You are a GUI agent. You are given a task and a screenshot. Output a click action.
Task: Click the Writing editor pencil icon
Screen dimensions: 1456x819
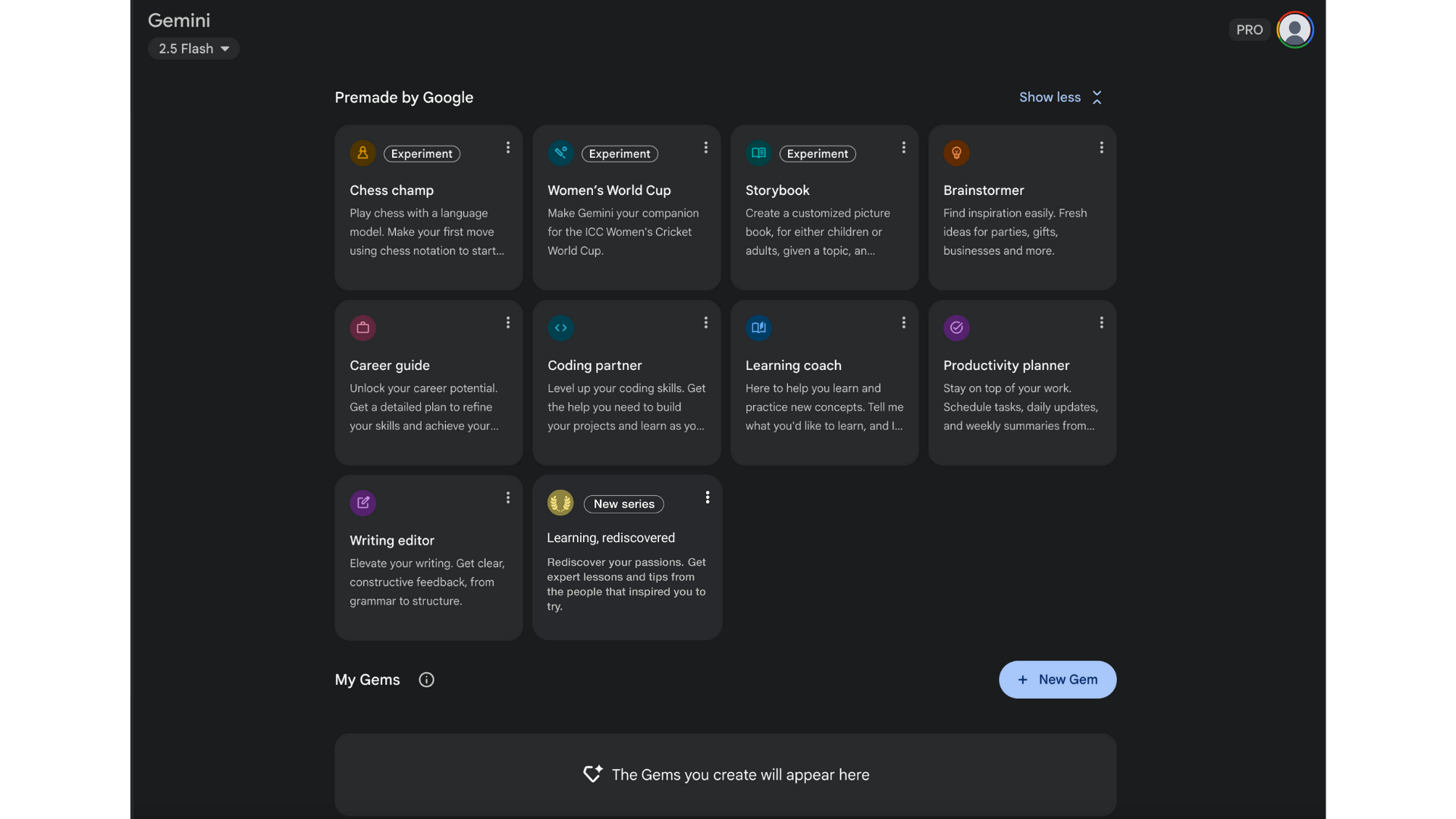(362, 503)
